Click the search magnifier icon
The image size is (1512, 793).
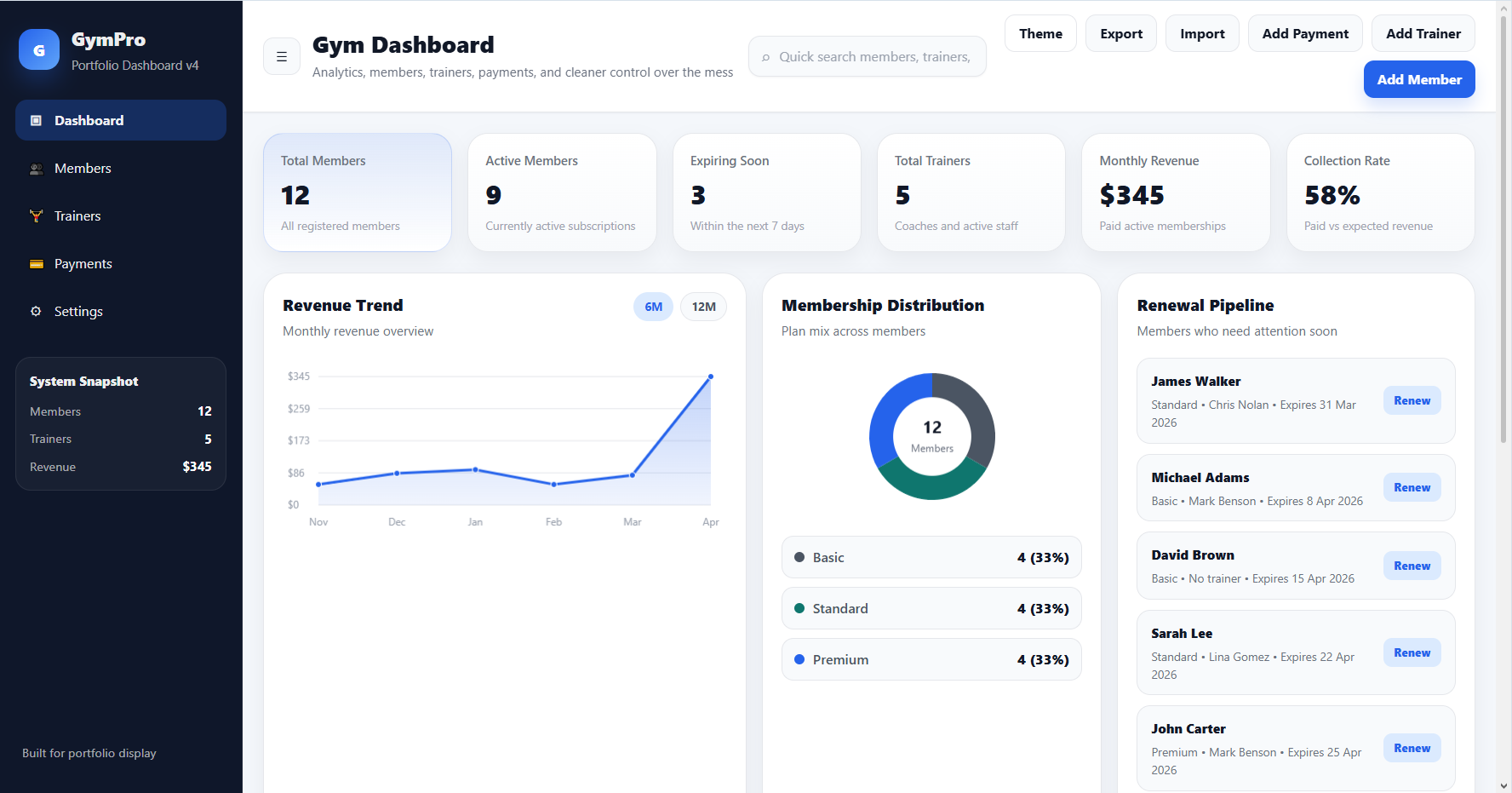click(766, 57)
